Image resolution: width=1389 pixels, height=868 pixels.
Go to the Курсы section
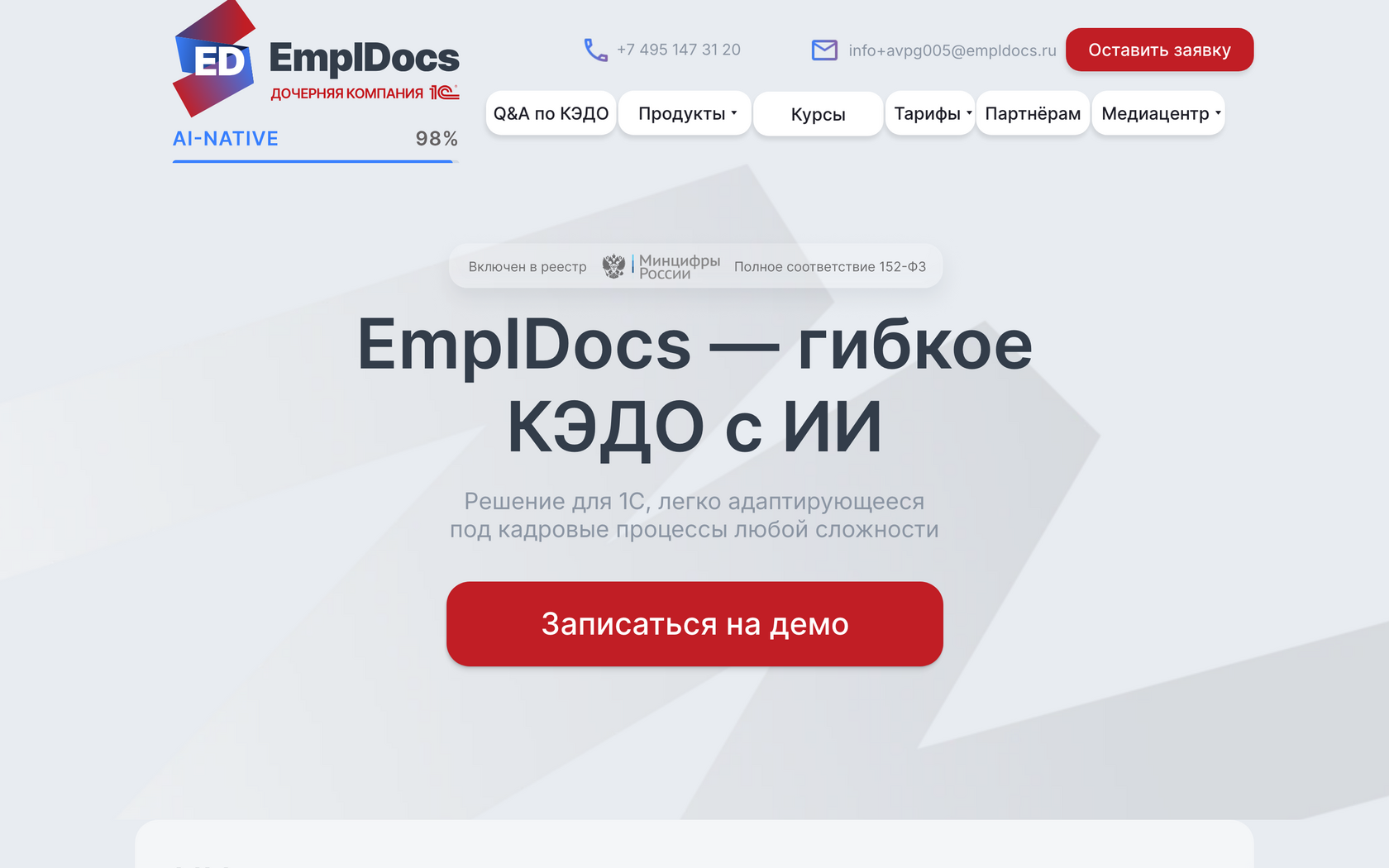[x=818, y=114]
